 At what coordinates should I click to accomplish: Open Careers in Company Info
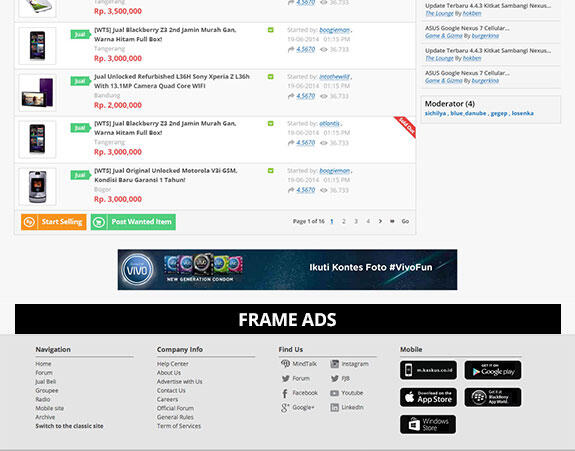coord(167,399)
